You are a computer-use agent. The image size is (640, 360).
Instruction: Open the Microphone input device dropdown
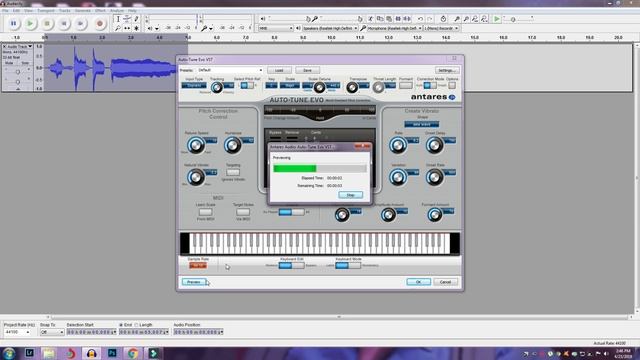coord(394,28)
